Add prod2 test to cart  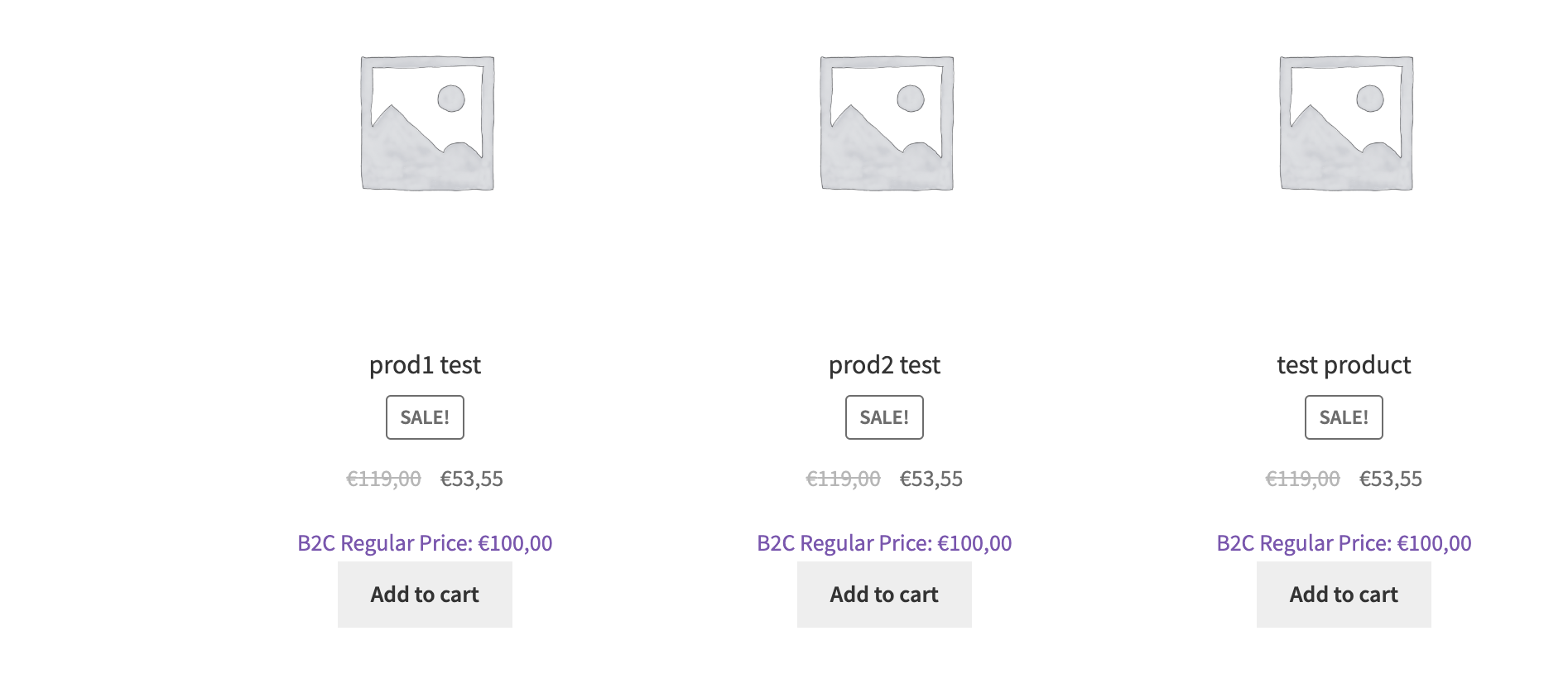(x=884, y=595)
